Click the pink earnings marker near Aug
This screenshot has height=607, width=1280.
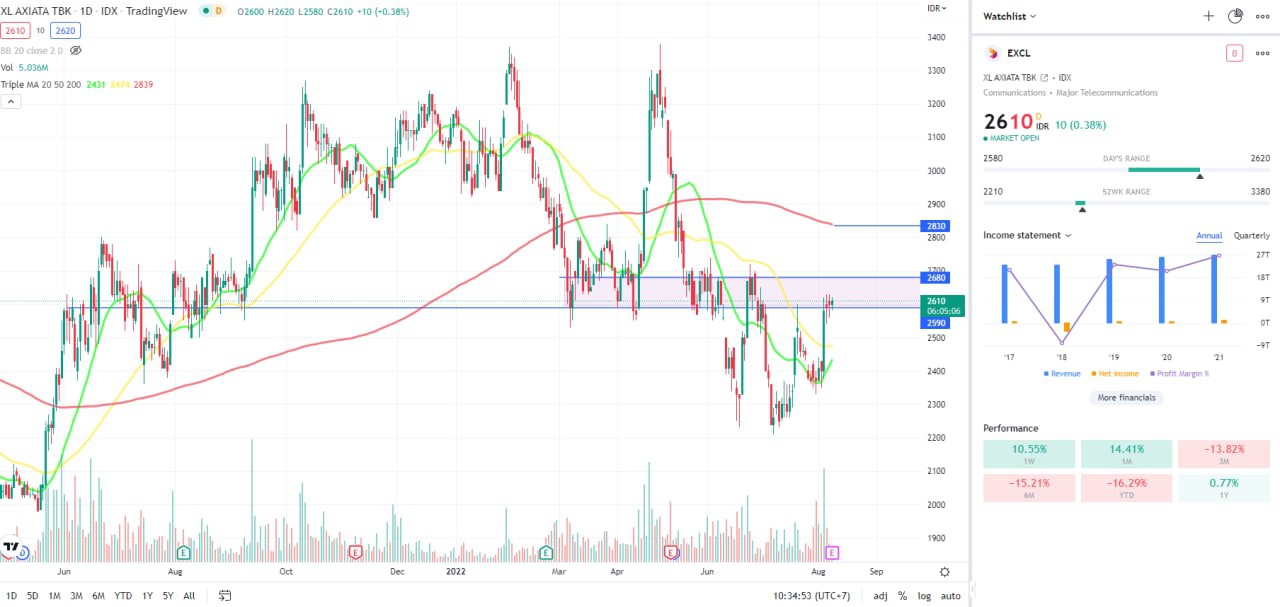[x=831, y=552]
